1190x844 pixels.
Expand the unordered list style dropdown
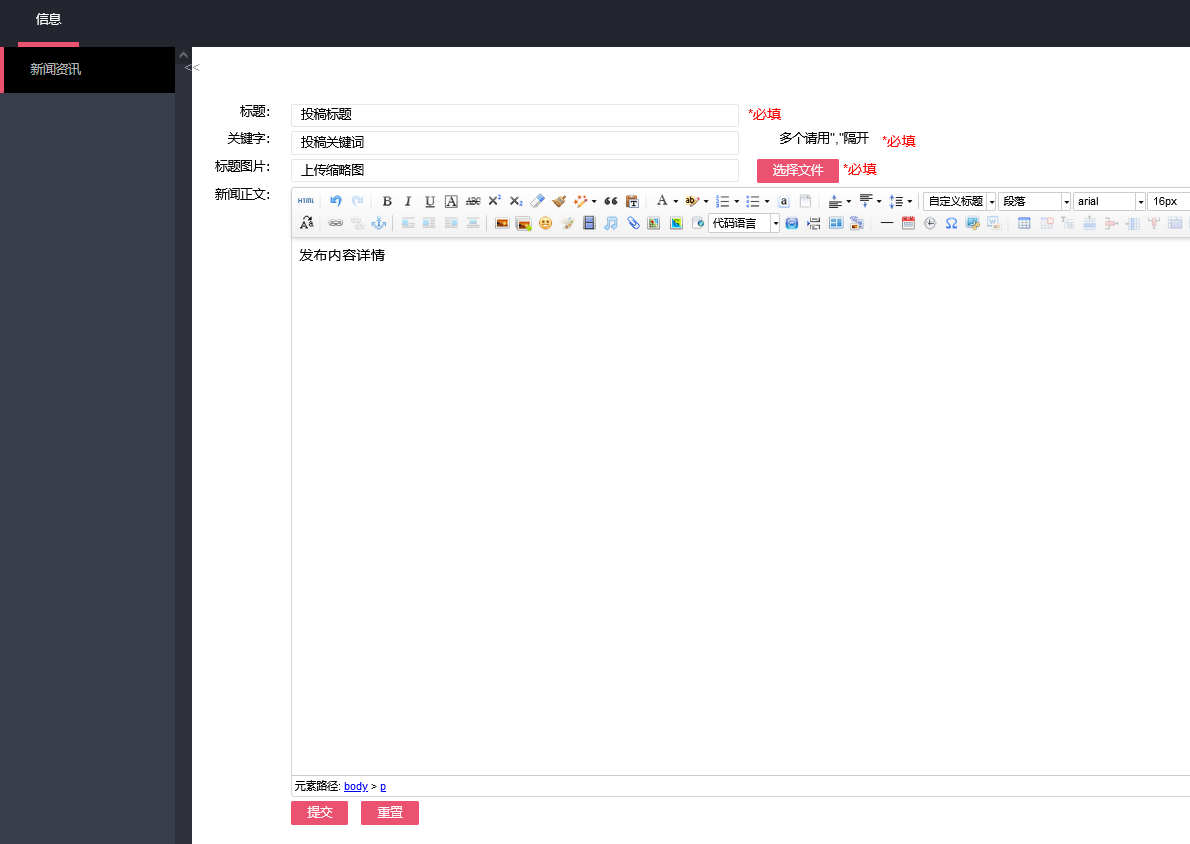767,201
